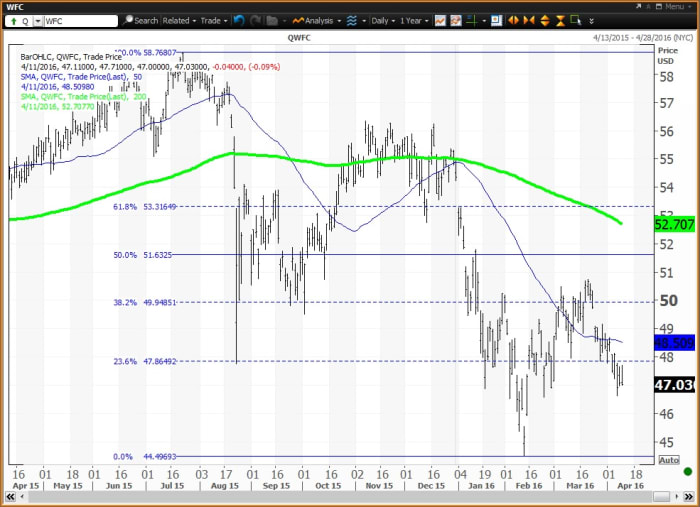Click the orange expand-horizontally arrows icon
Viewport: 700px width, 507px height.
[513, 21]
